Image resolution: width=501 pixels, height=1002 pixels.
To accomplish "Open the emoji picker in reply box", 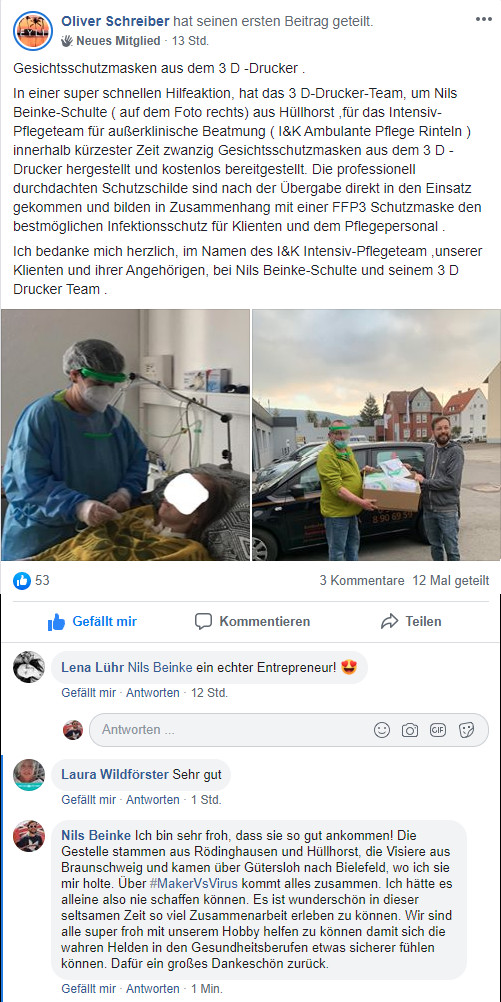I will coord(382,730).
